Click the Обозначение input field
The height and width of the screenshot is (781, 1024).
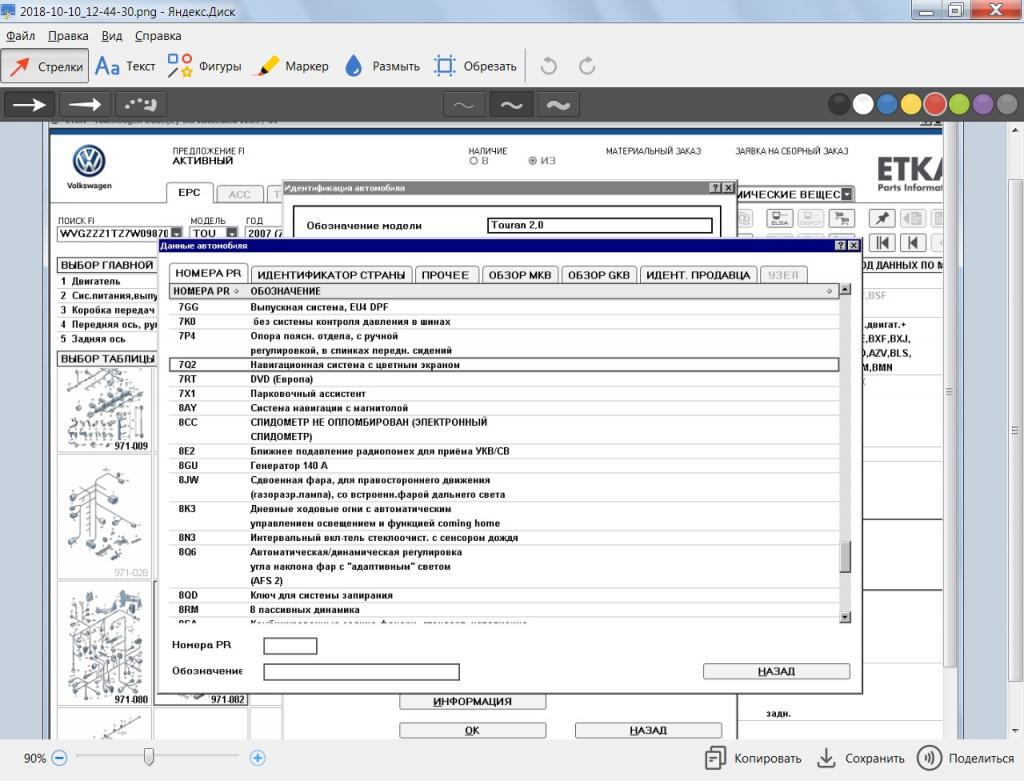[362, 672]
